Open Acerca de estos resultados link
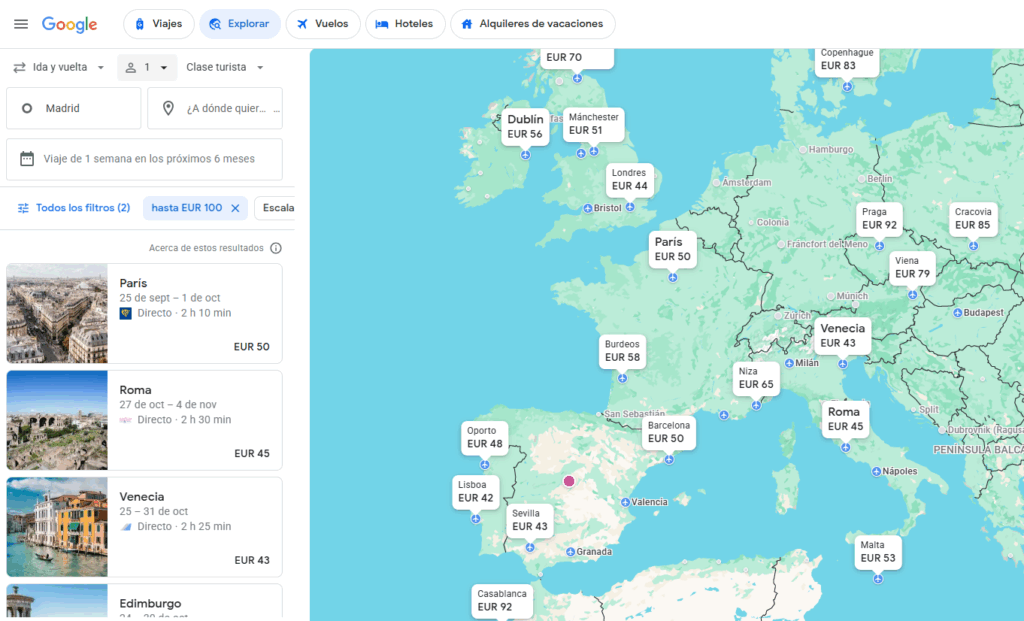 pos(206,248)
